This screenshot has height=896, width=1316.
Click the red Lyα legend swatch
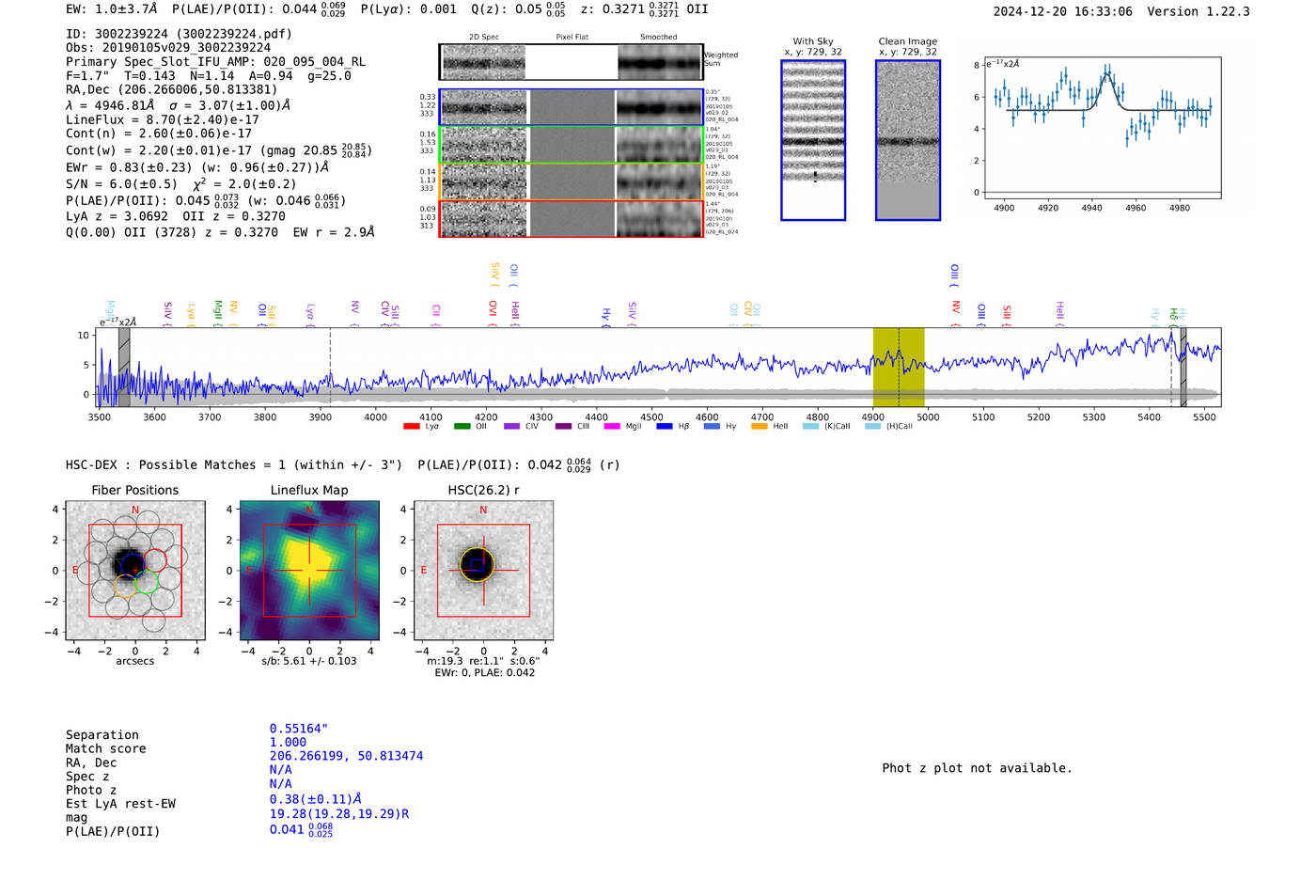pos(411,426)
